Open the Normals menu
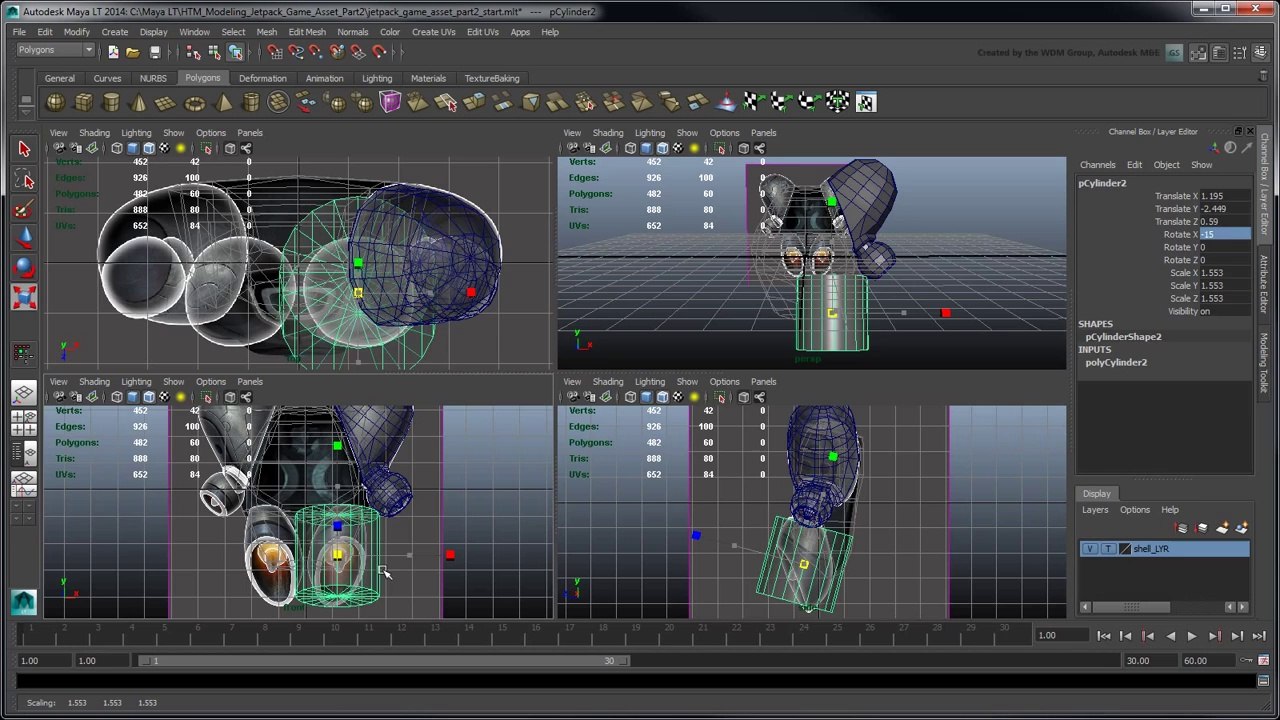Screen dimensions: 1280x720 [x=352, y=32]
